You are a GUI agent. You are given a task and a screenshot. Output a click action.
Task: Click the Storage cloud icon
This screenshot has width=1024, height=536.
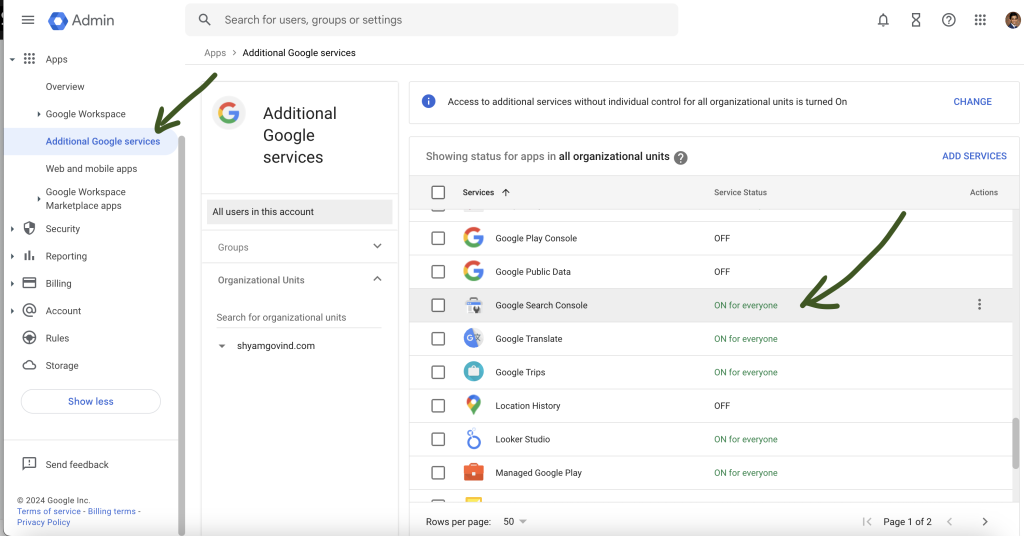click(x=29, y=365)
